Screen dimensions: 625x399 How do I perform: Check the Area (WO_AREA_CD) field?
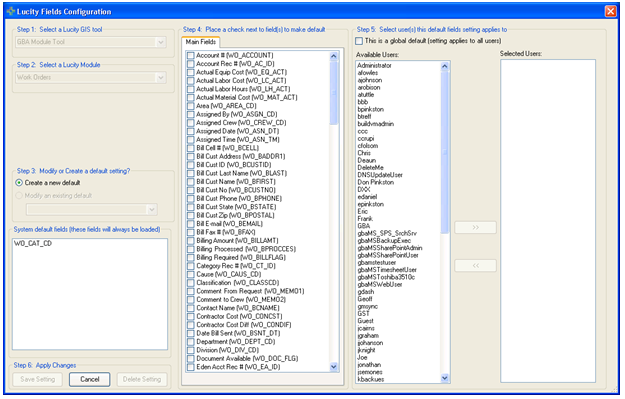point(191,106)
